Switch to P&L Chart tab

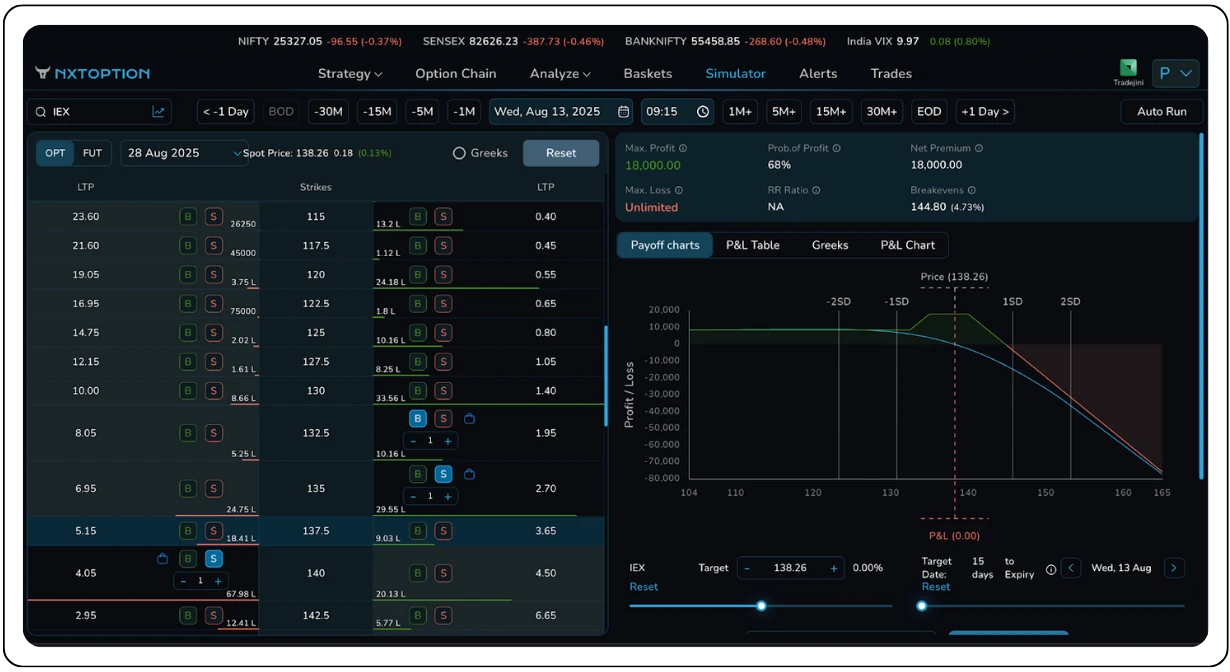click(908, 245)
